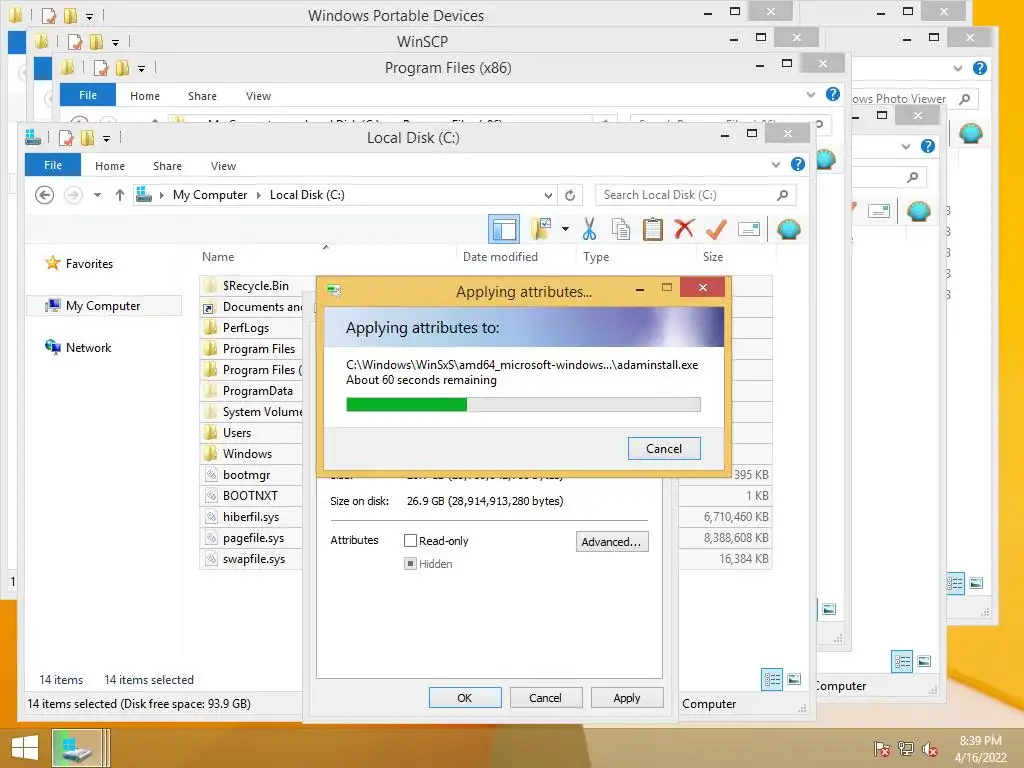Viewport: 1024px width, 768px height.
Task: Toggle the Hidden attribute checkbox
Action: pyautogui.click(x=410, y=564)
